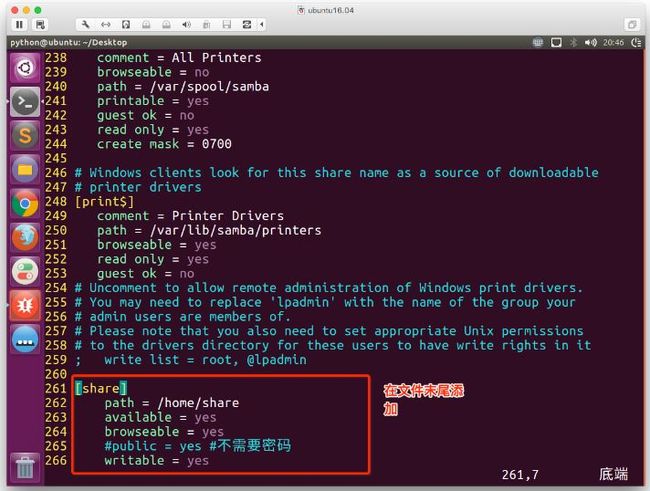Click the sound card speaker icon in VM toolbar
This screenshot has width=650, height=491.
pos(187,24)
